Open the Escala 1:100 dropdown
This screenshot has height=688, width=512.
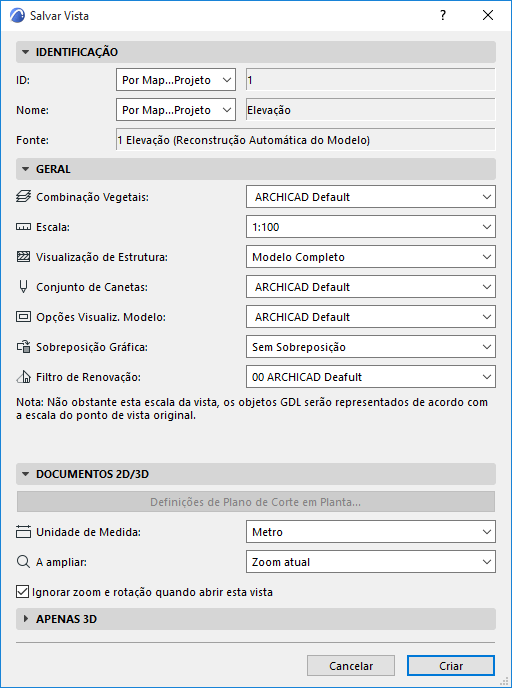click(x=371, y=227)
